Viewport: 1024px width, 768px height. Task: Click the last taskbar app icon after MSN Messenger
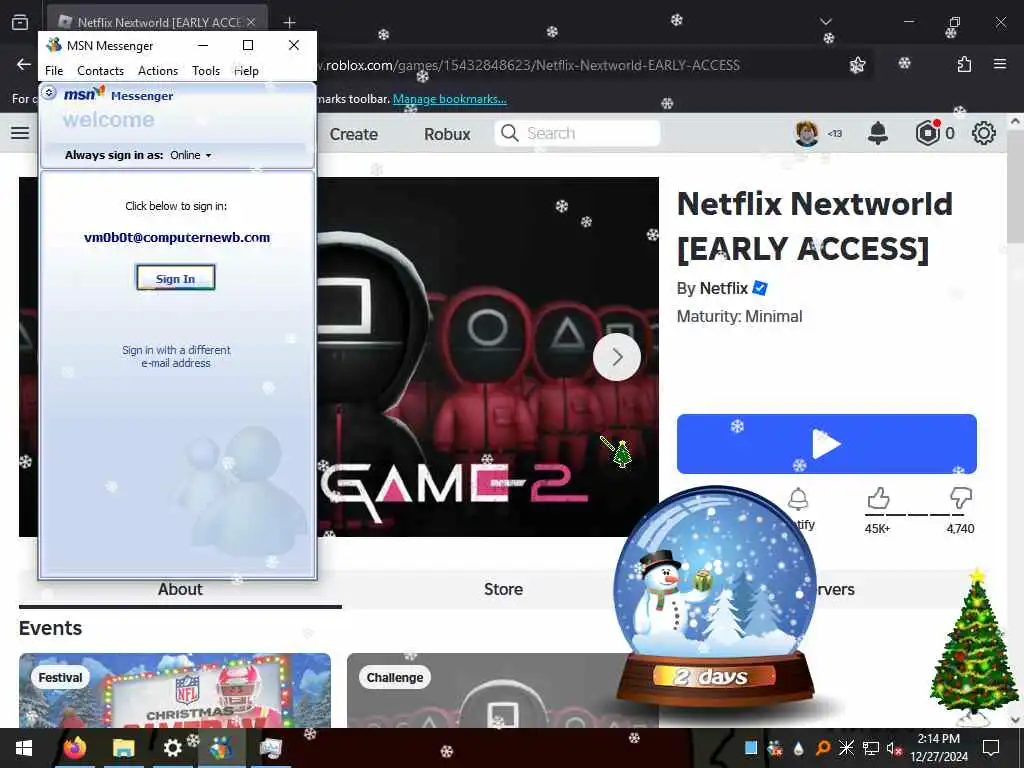coord(270,748)
